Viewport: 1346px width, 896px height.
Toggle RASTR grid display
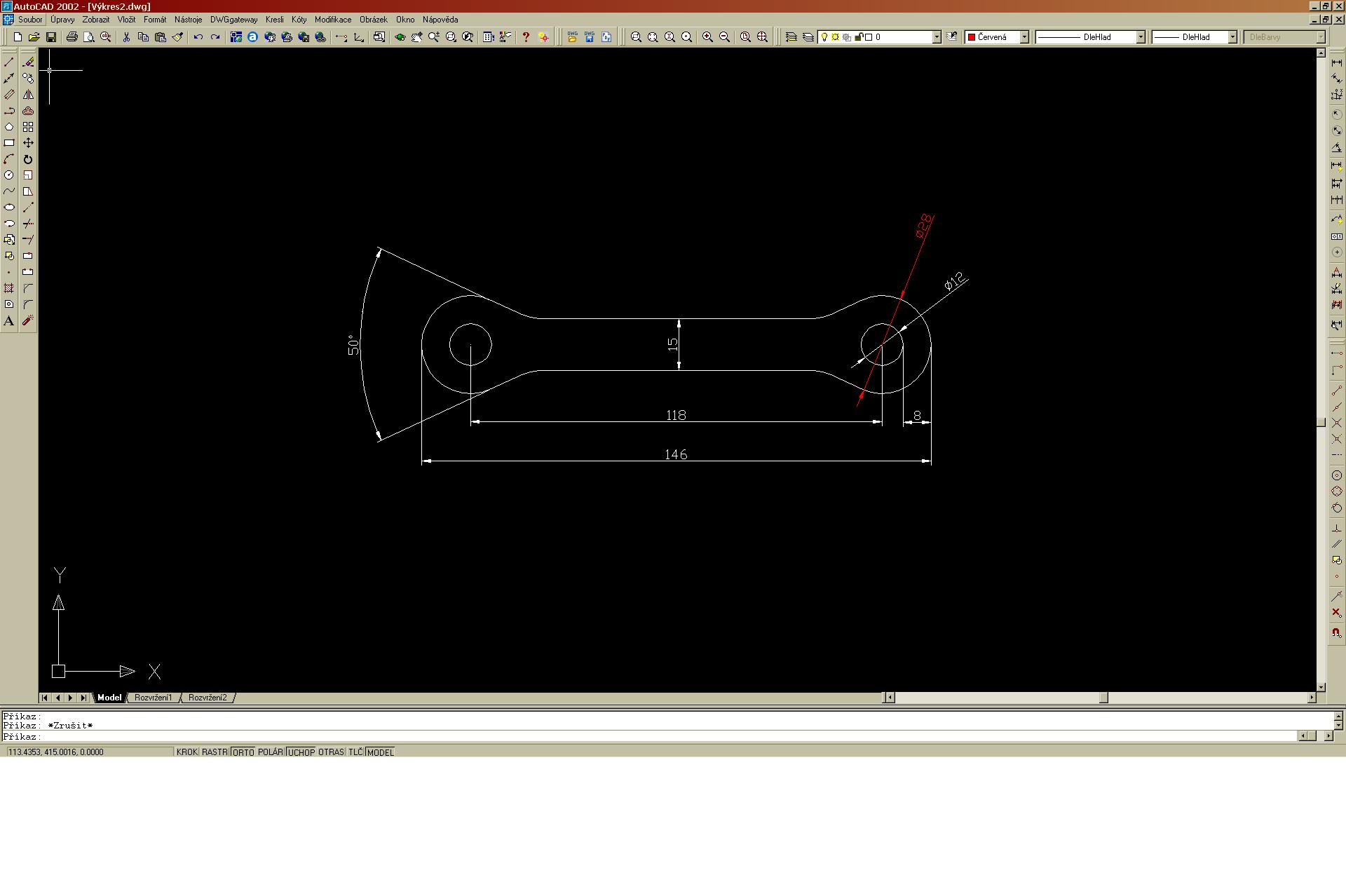pos(215,752)
